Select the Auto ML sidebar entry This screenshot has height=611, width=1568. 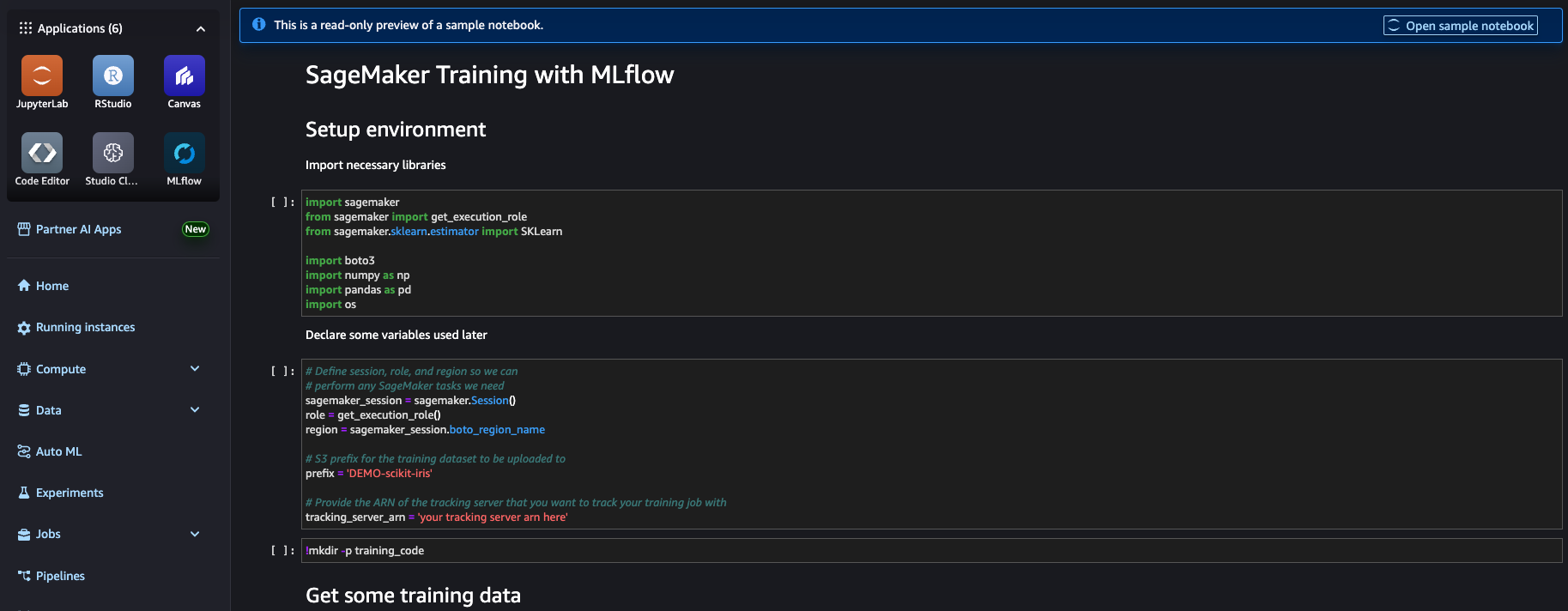click(58, 451)
